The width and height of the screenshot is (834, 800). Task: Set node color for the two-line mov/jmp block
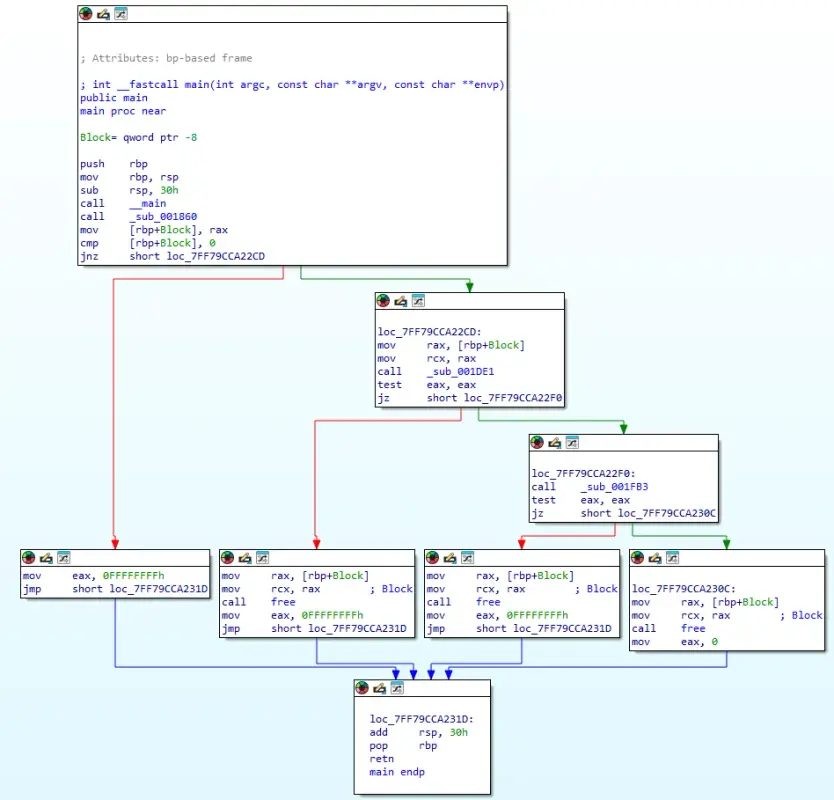pyautogui.click(x=28, y=557)
